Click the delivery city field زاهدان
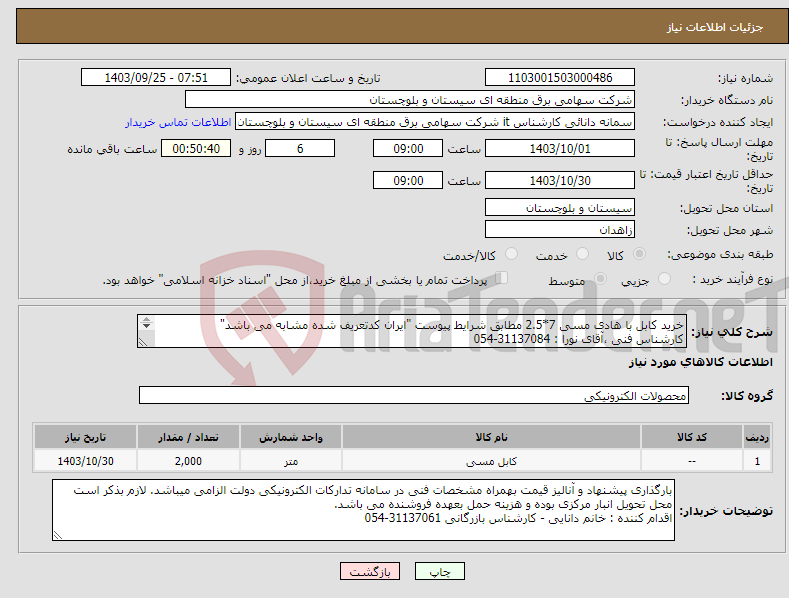Screen dimensions: 789x598 pyautogui.click(x=560, y=230)
